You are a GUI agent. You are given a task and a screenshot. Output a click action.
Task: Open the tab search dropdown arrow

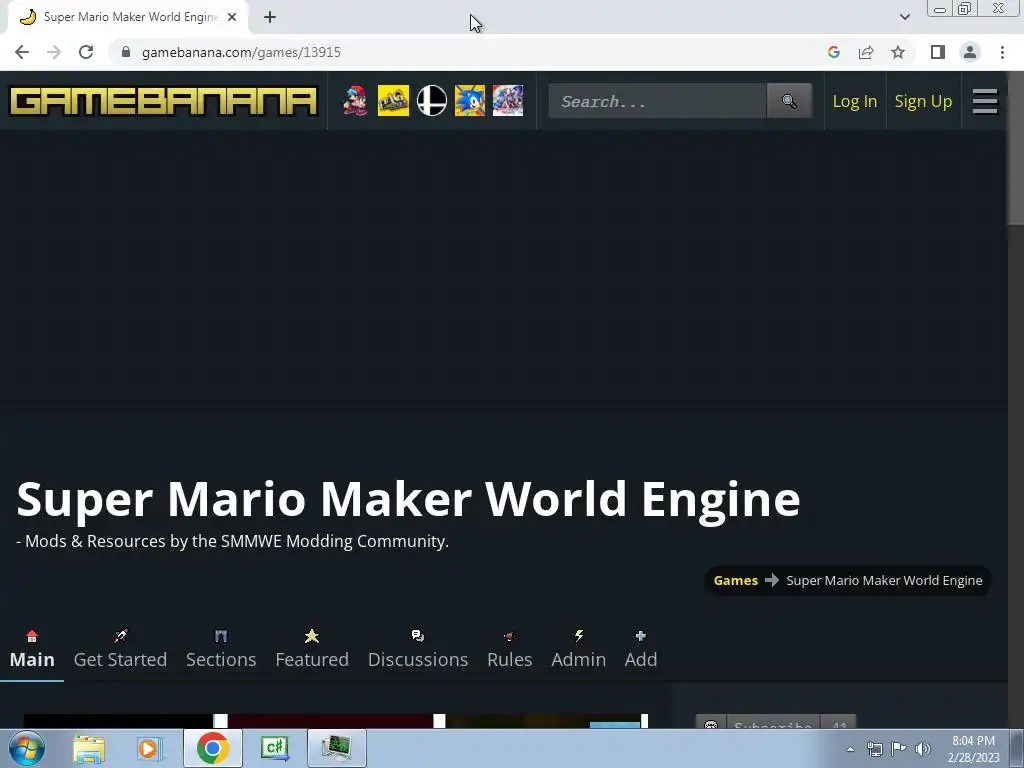click(x=904, y=17)
